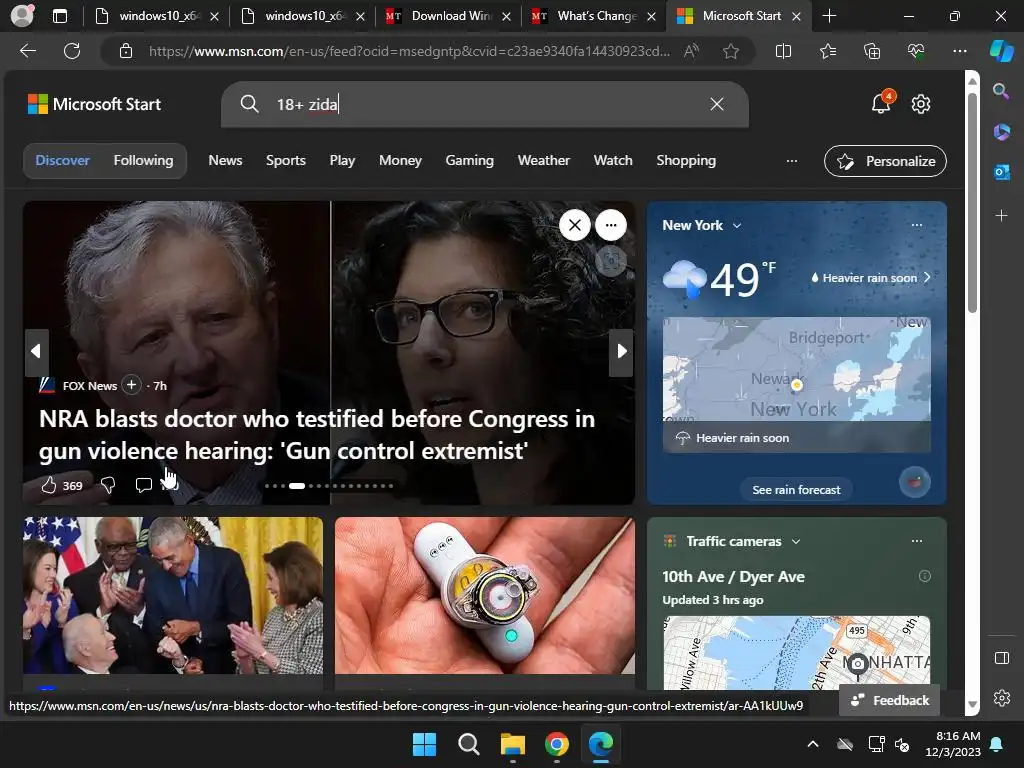The width and height of the screenshot is (1024, 768).
Task: Open the Money section
Action: 400,161
